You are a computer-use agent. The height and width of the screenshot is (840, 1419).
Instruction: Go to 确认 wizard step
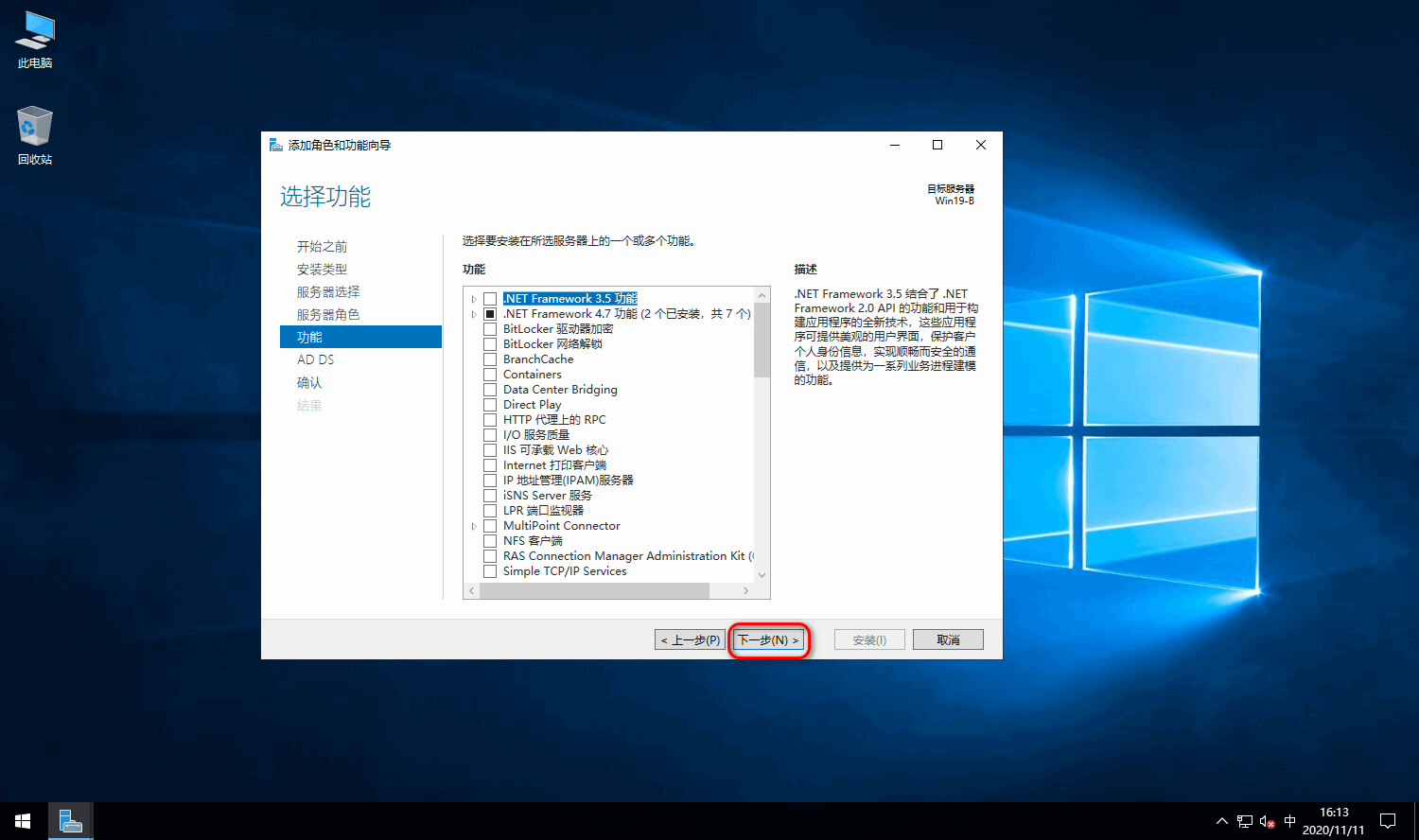[309, 382]
